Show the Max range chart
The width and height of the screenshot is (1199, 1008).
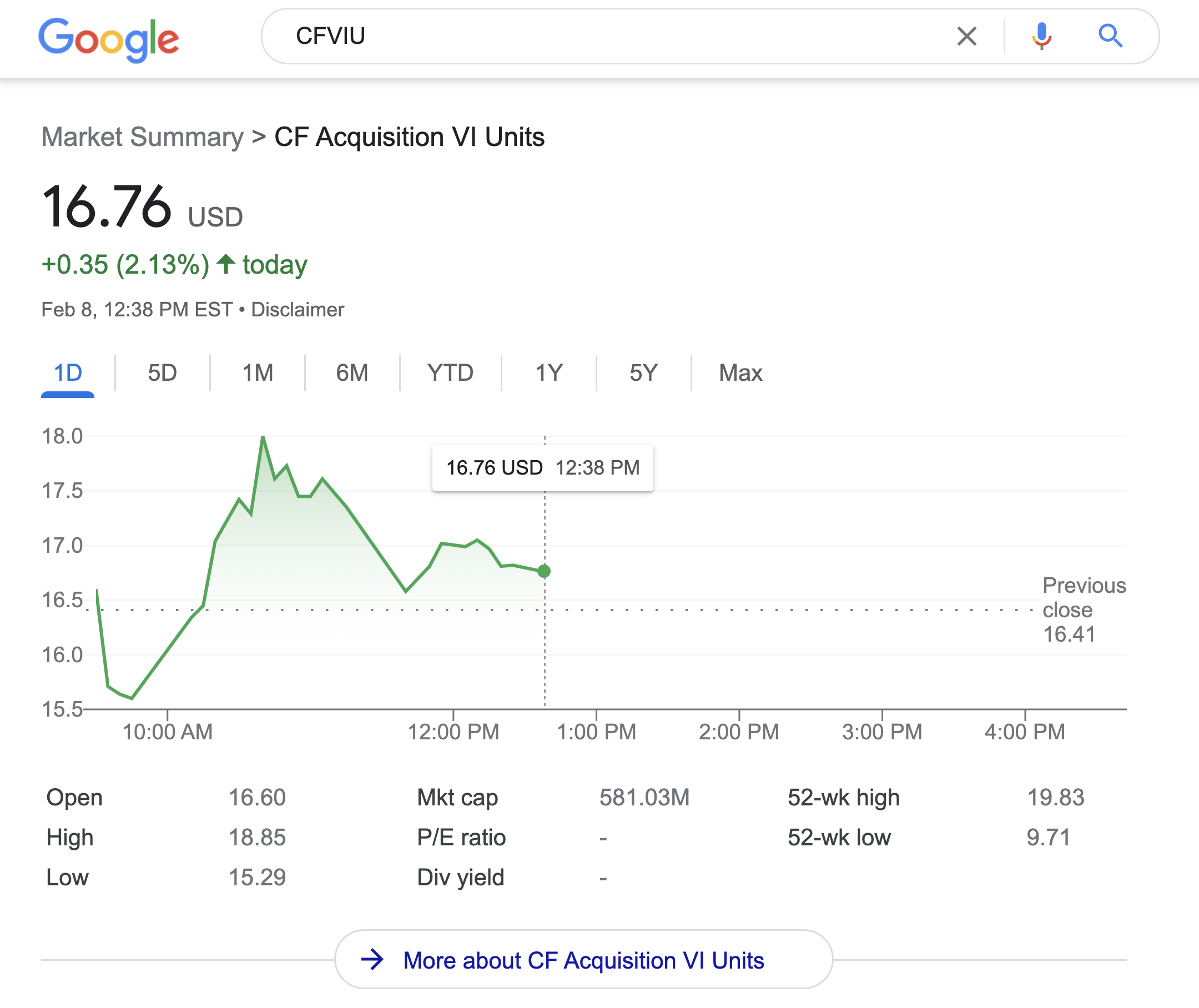740,372
